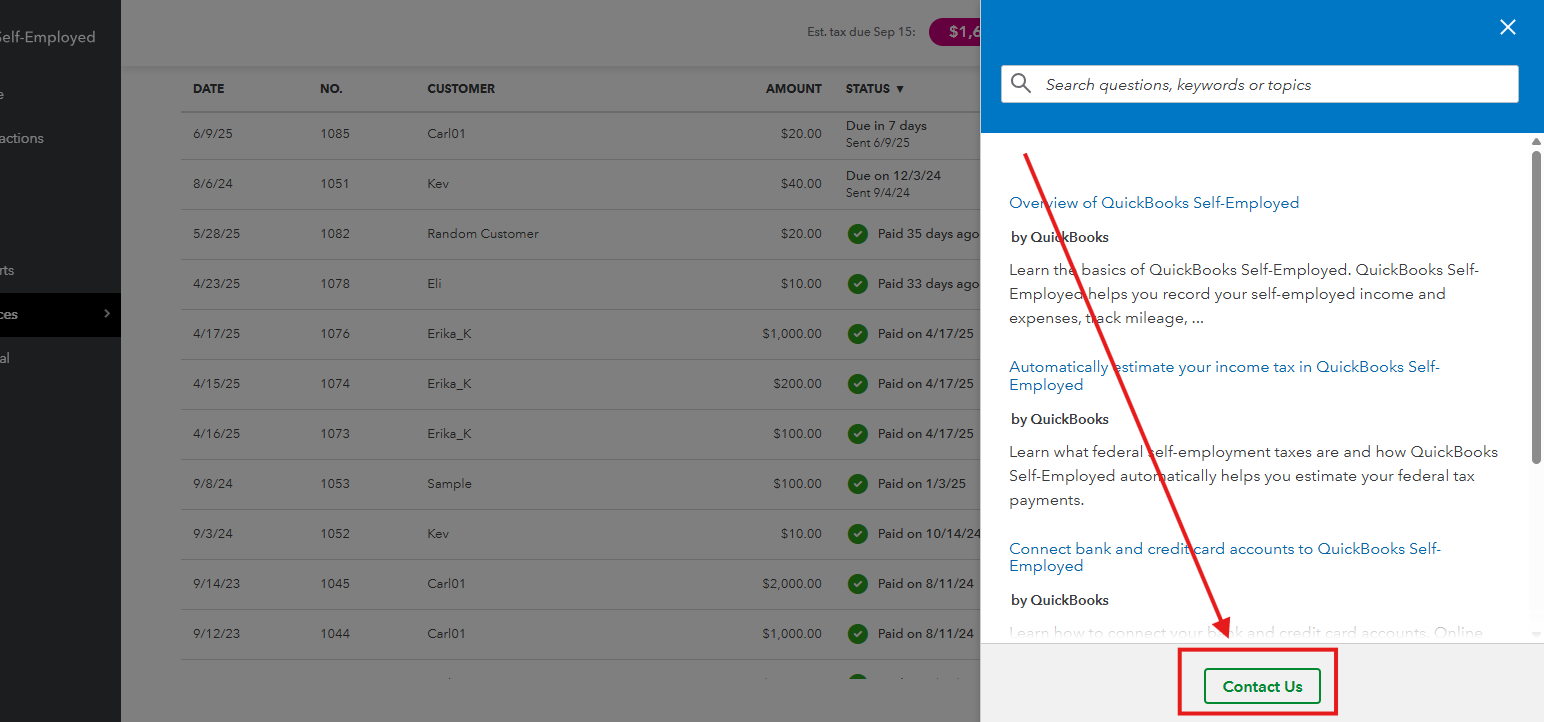This screenshot has height=722, width=1544.
Task: Open Automatically estimate your income tax article
Action: click(1224, 376)
